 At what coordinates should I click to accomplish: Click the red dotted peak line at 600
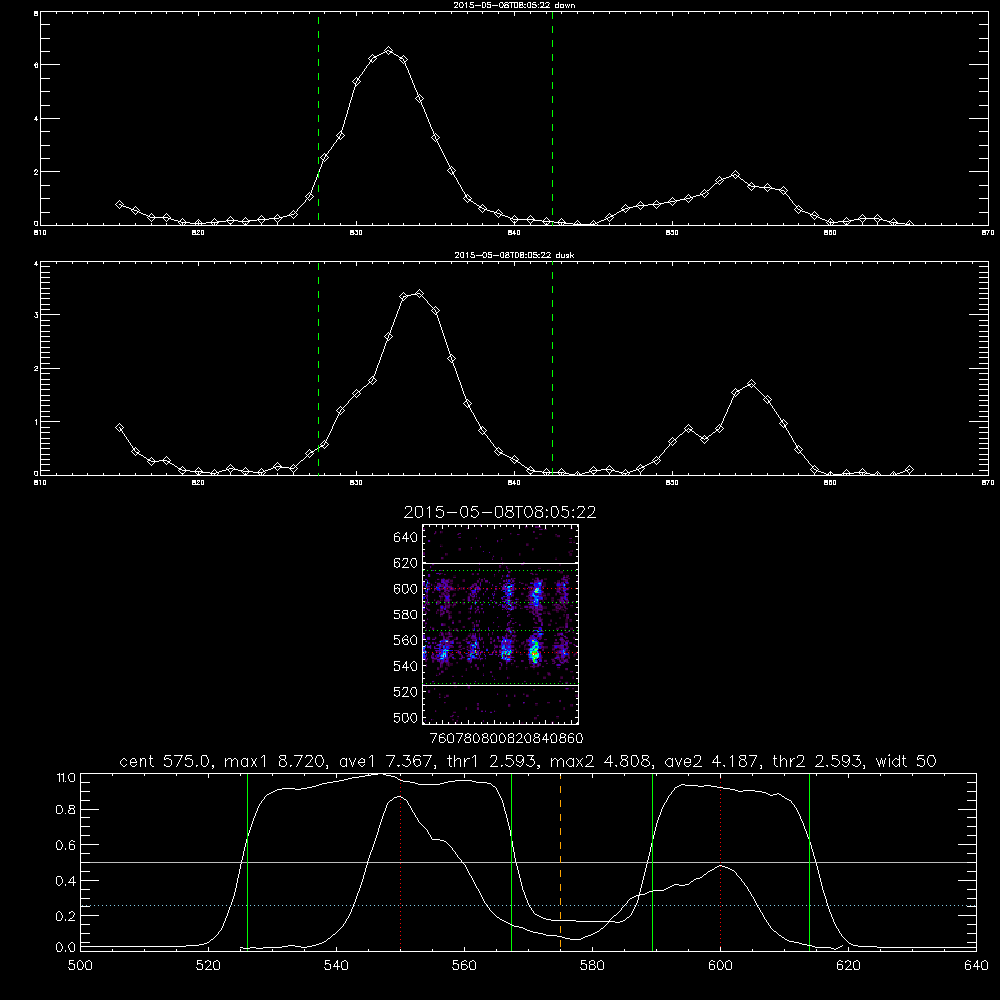pos(721,861)
